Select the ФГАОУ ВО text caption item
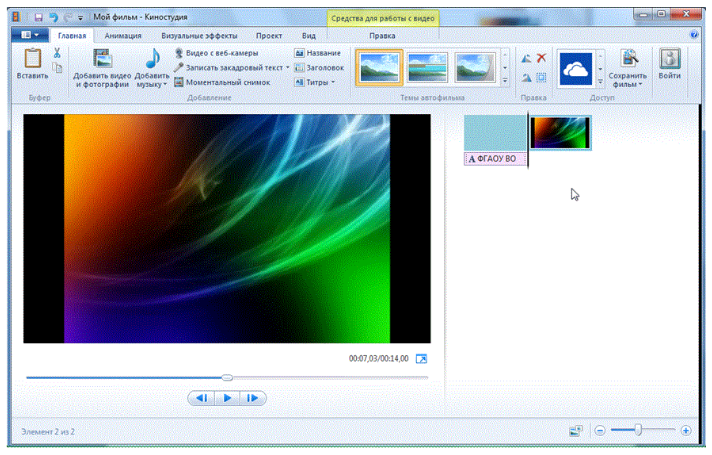The image size is (712, 455). (x=495, y=159)
